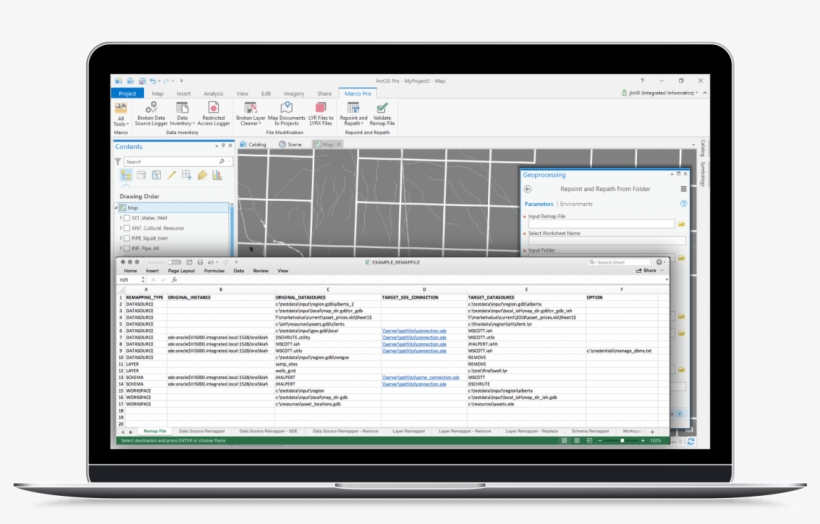The height and width of the screenshot is (524, 820).
Task: Select List By Selection icon
Action: [x=156, y=175]
